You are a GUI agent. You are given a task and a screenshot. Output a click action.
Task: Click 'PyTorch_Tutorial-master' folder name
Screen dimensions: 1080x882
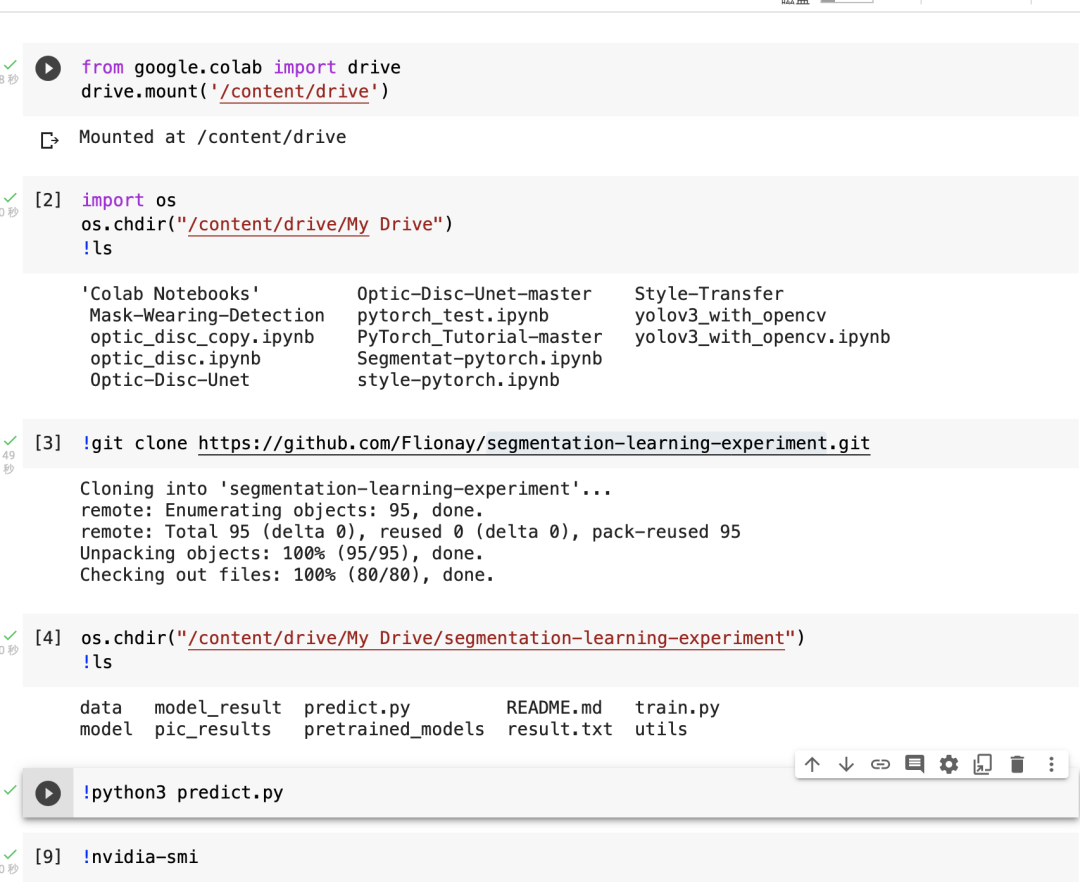tap(479, 337)
